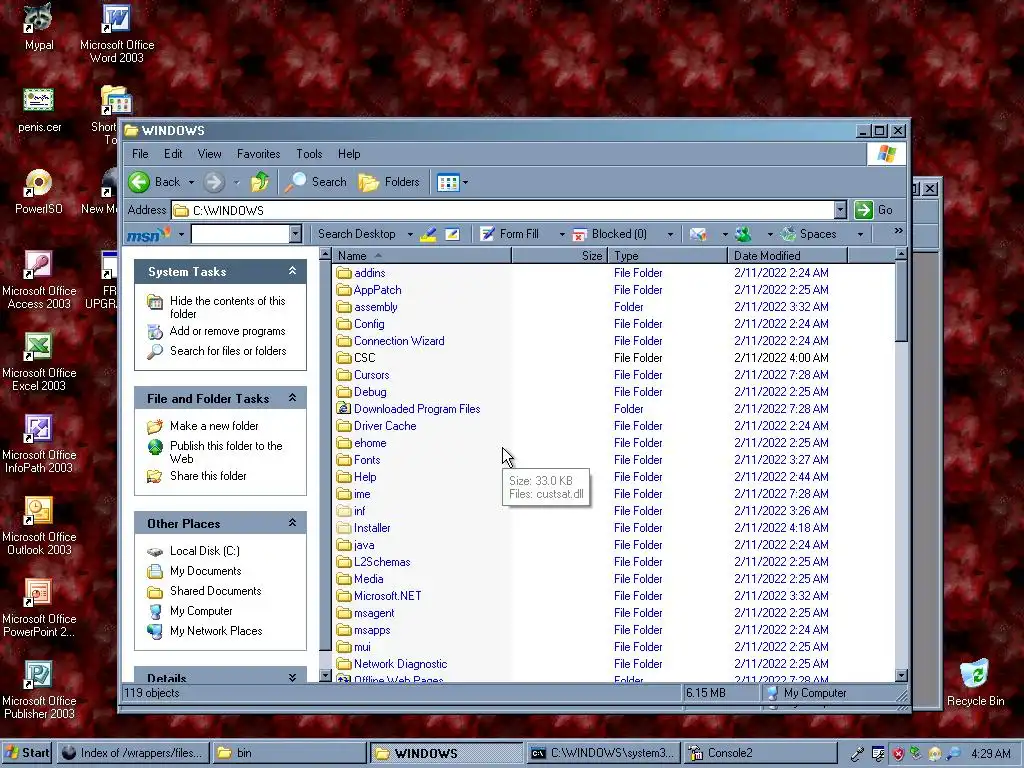Open the Search Desktop dropdown arrow
Screen dimensions: 1024x768
(410, 234)
